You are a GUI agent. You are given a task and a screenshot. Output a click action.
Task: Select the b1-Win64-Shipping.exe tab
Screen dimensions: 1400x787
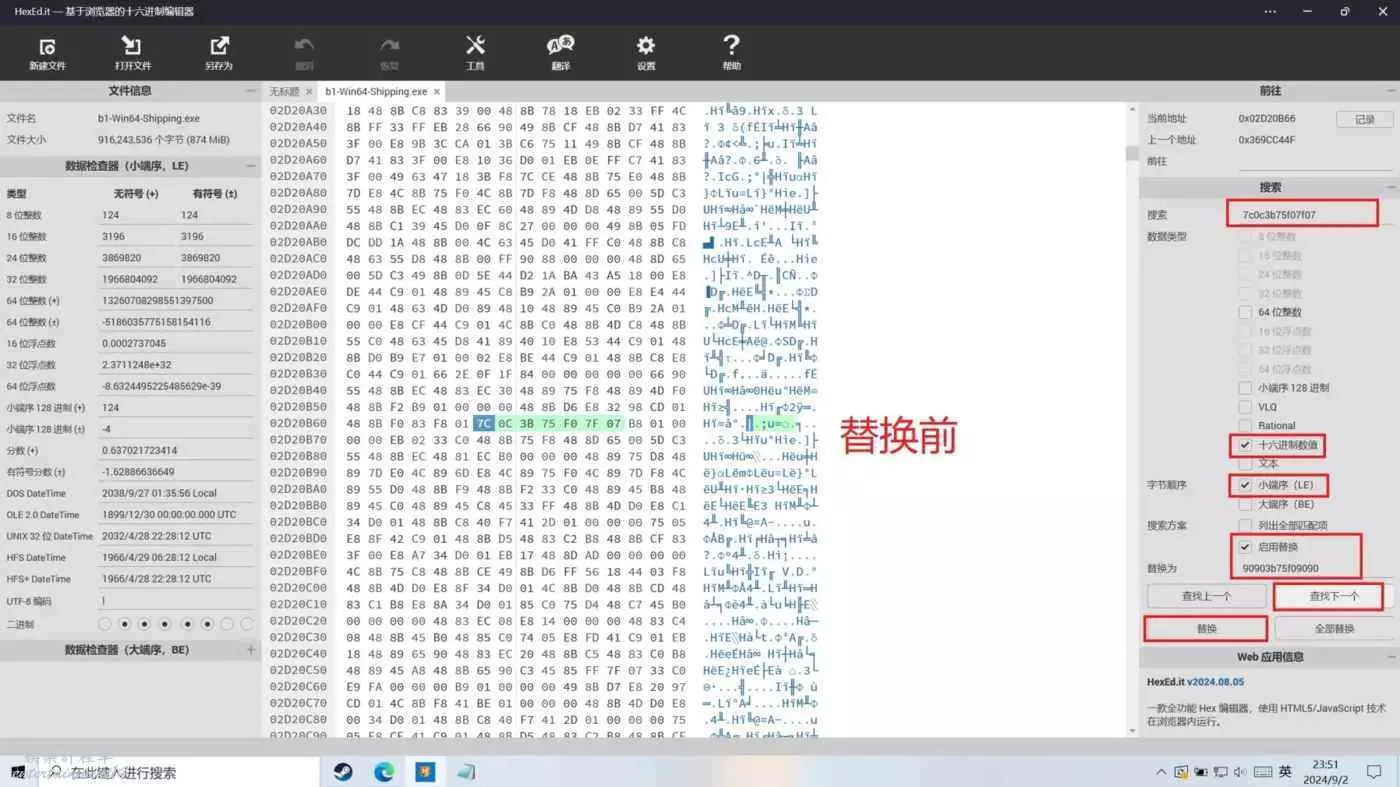tap(376, 92)
